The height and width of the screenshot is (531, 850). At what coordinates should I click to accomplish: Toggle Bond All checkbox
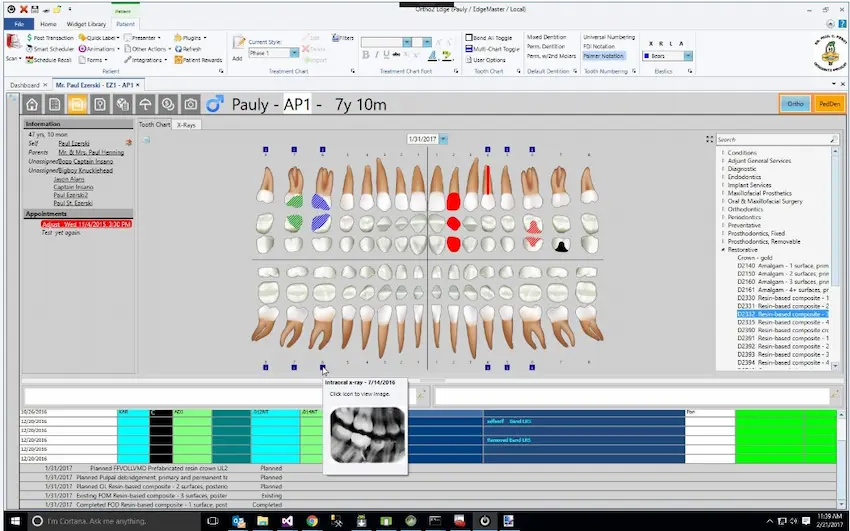click(x=488, y=38)
